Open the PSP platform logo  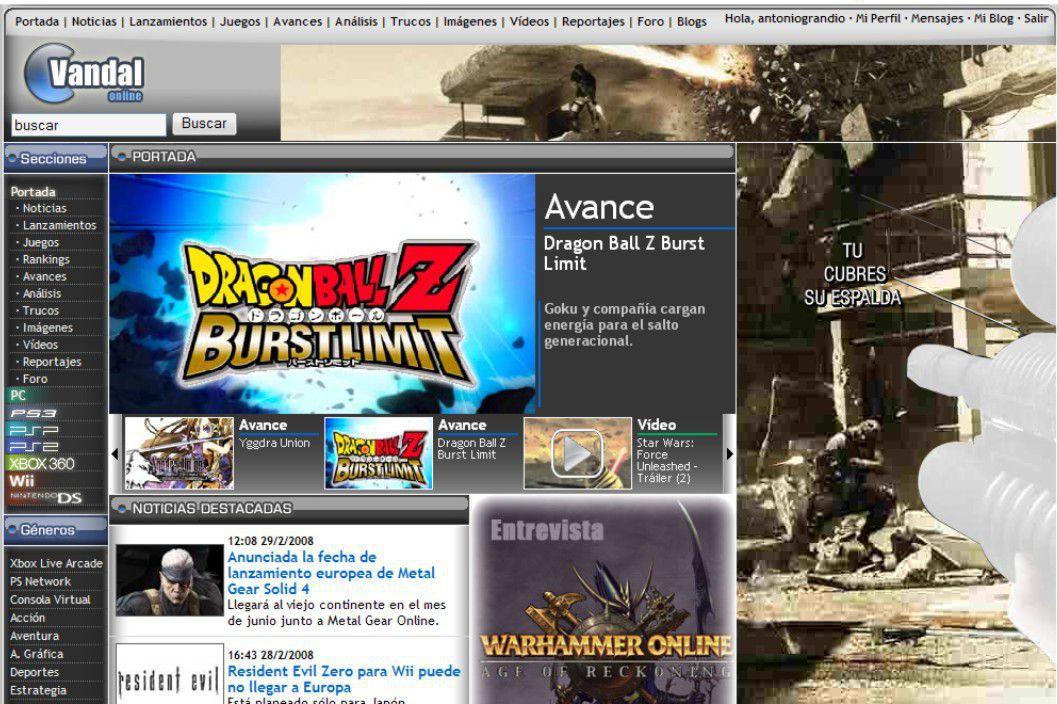33,430
